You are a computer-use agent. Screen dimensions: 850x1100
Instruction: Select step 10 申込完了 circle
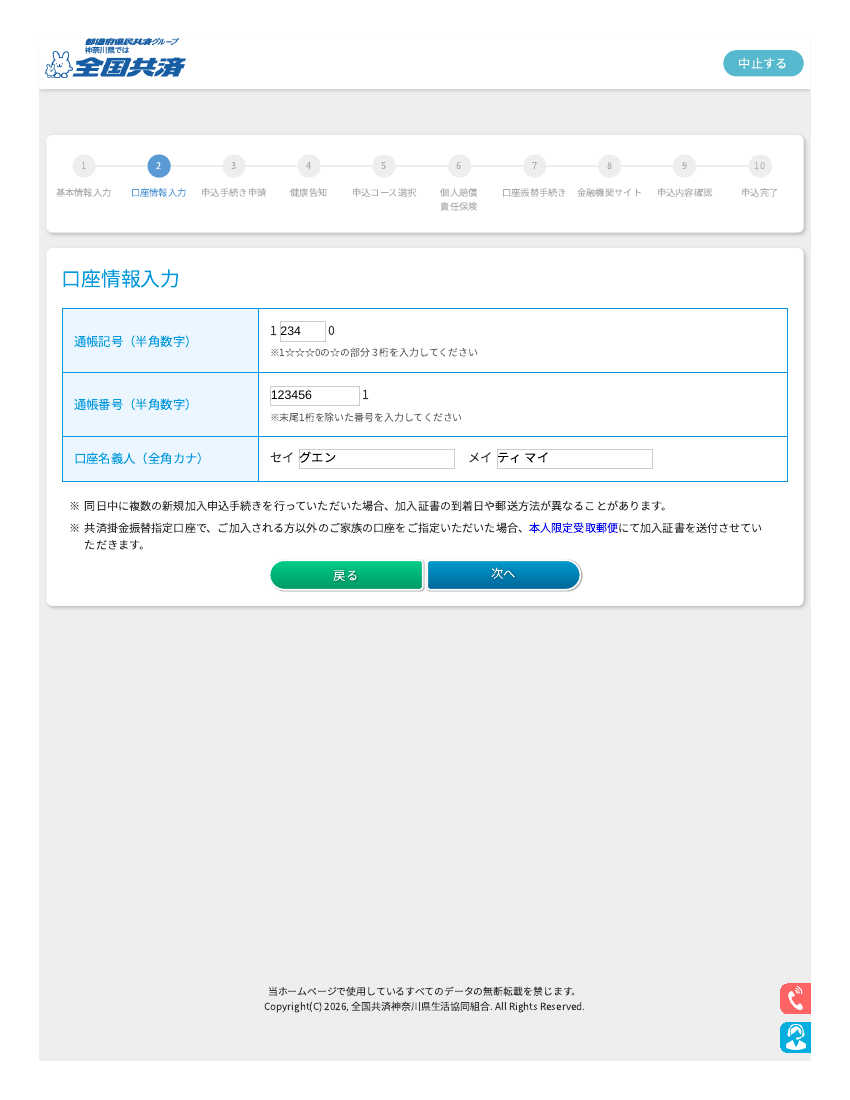[760, 166]
